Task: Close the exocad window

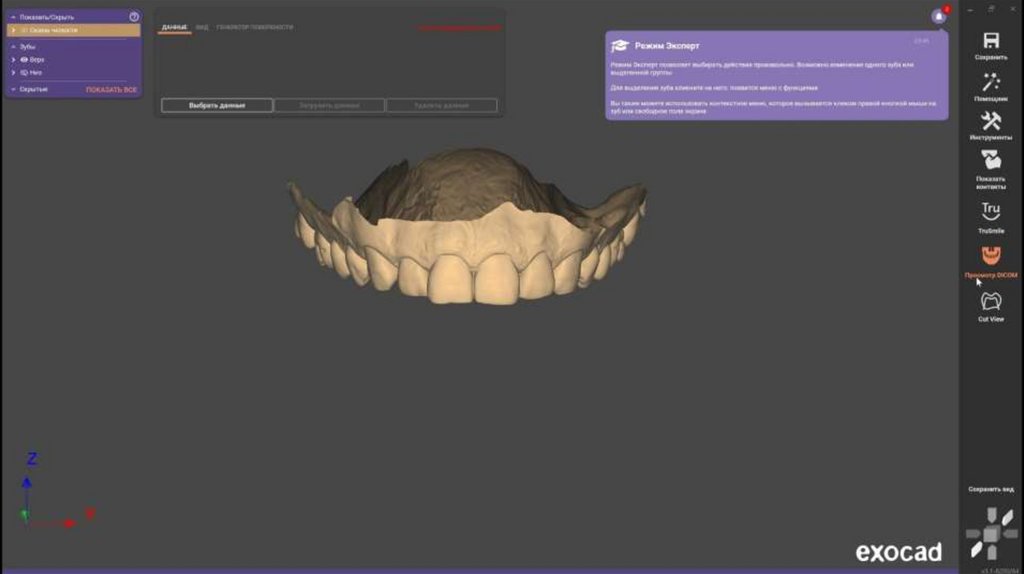Action: point(1013,9)
